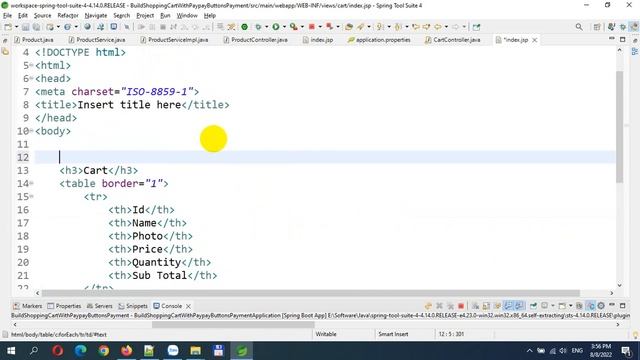Click the Back navigation yellow arrow

pos(438,27)
